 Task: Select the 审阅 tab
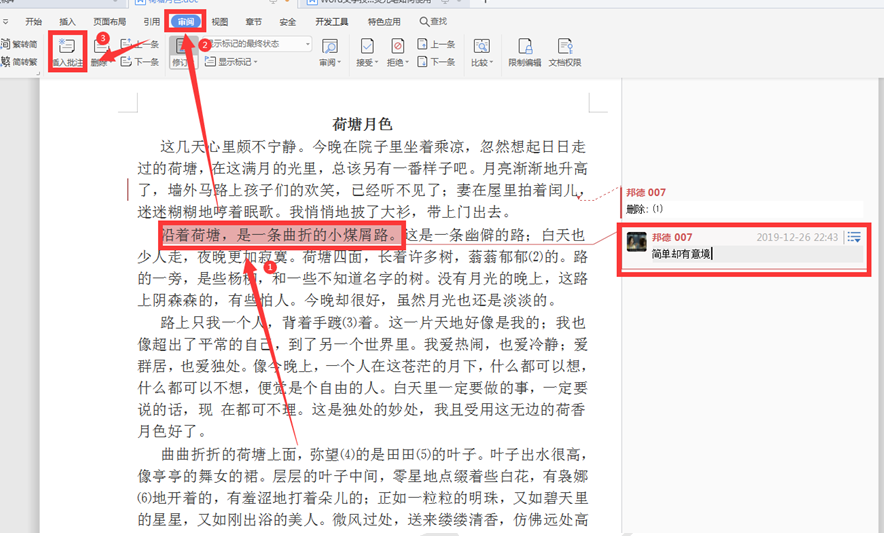click(185, 21)
